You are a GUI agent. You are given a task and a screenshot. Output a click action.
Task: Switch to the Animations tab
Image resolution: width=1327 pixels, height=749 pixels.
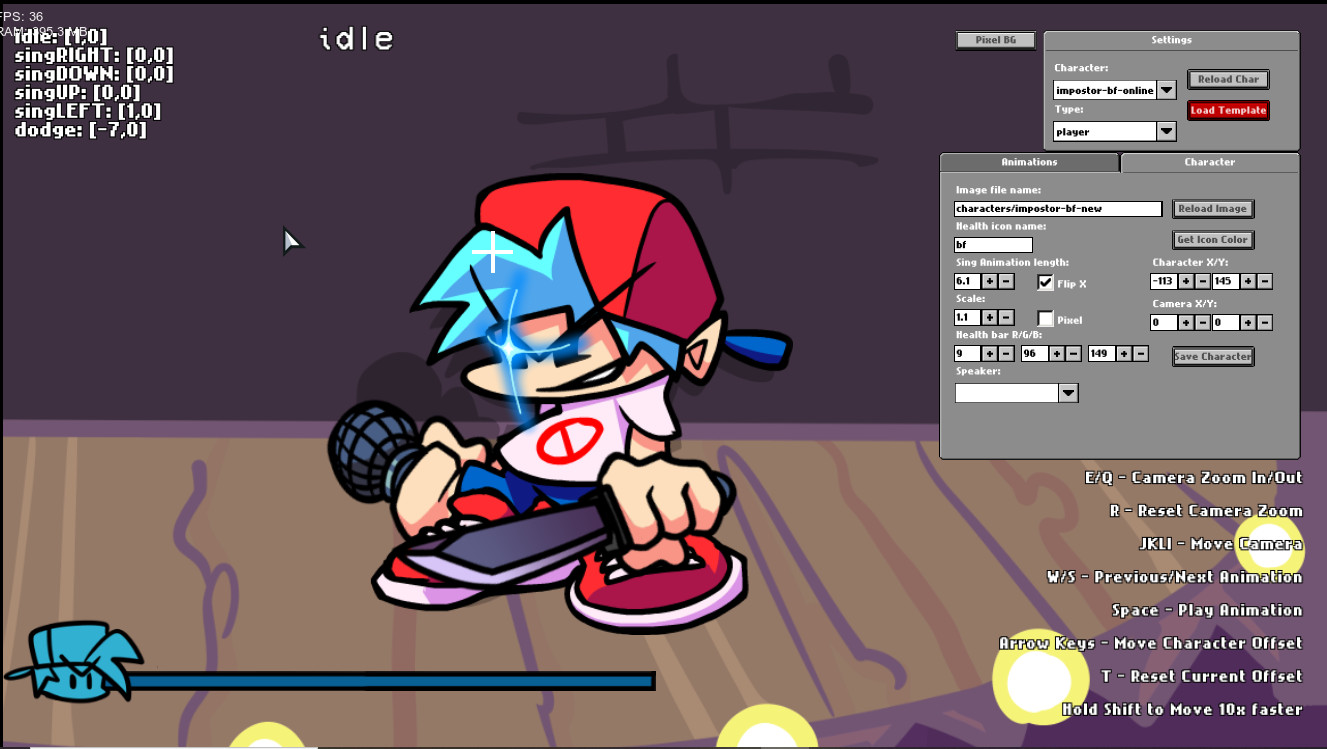click(x=1029, y=162)
